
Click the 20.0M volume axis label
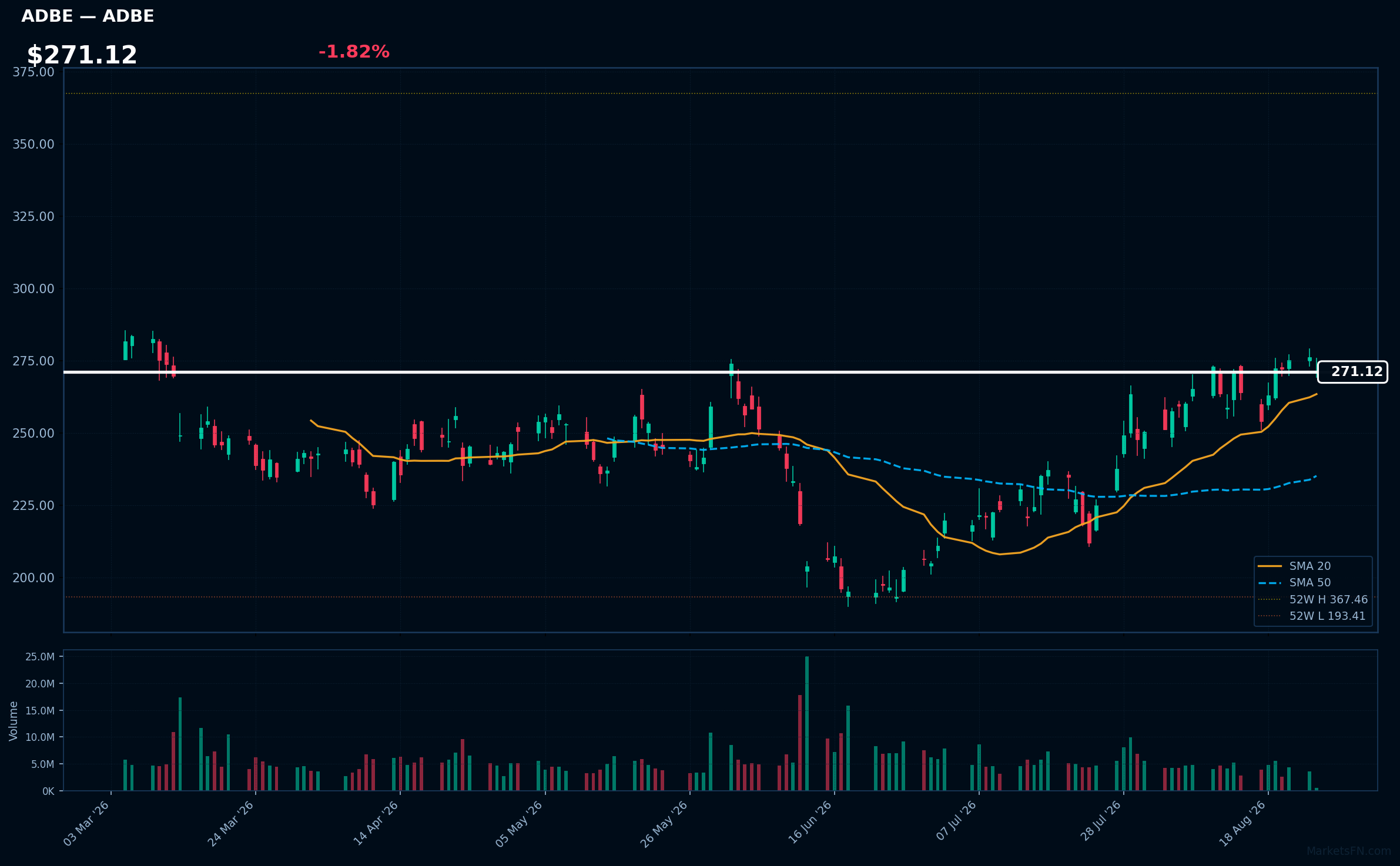click(x=40, y=684)
